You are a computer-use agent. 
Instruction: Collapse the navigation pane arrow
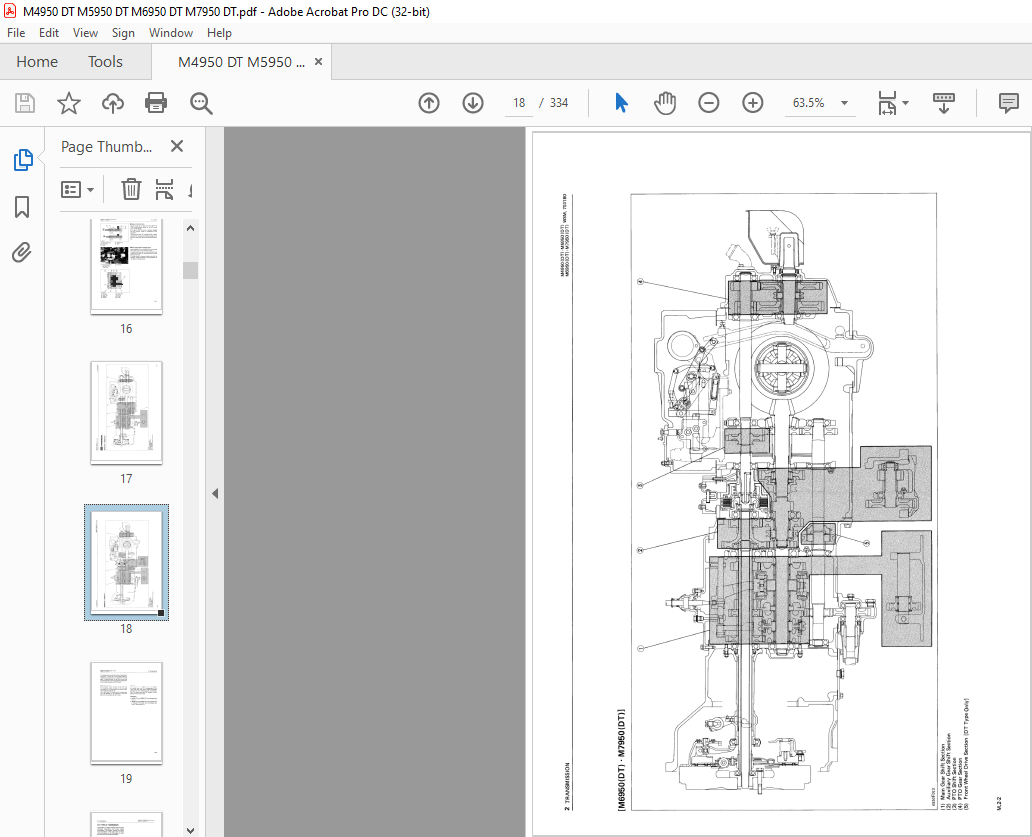pos(215,494)
